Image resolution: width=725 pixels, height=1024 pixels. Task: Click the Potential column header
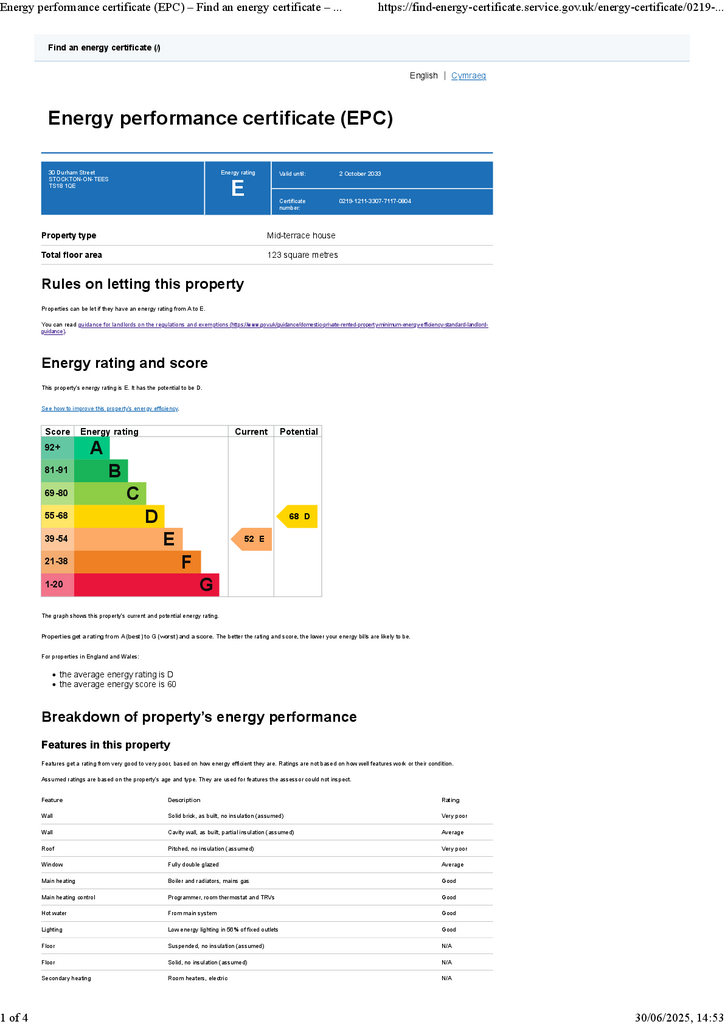[298, 432]
